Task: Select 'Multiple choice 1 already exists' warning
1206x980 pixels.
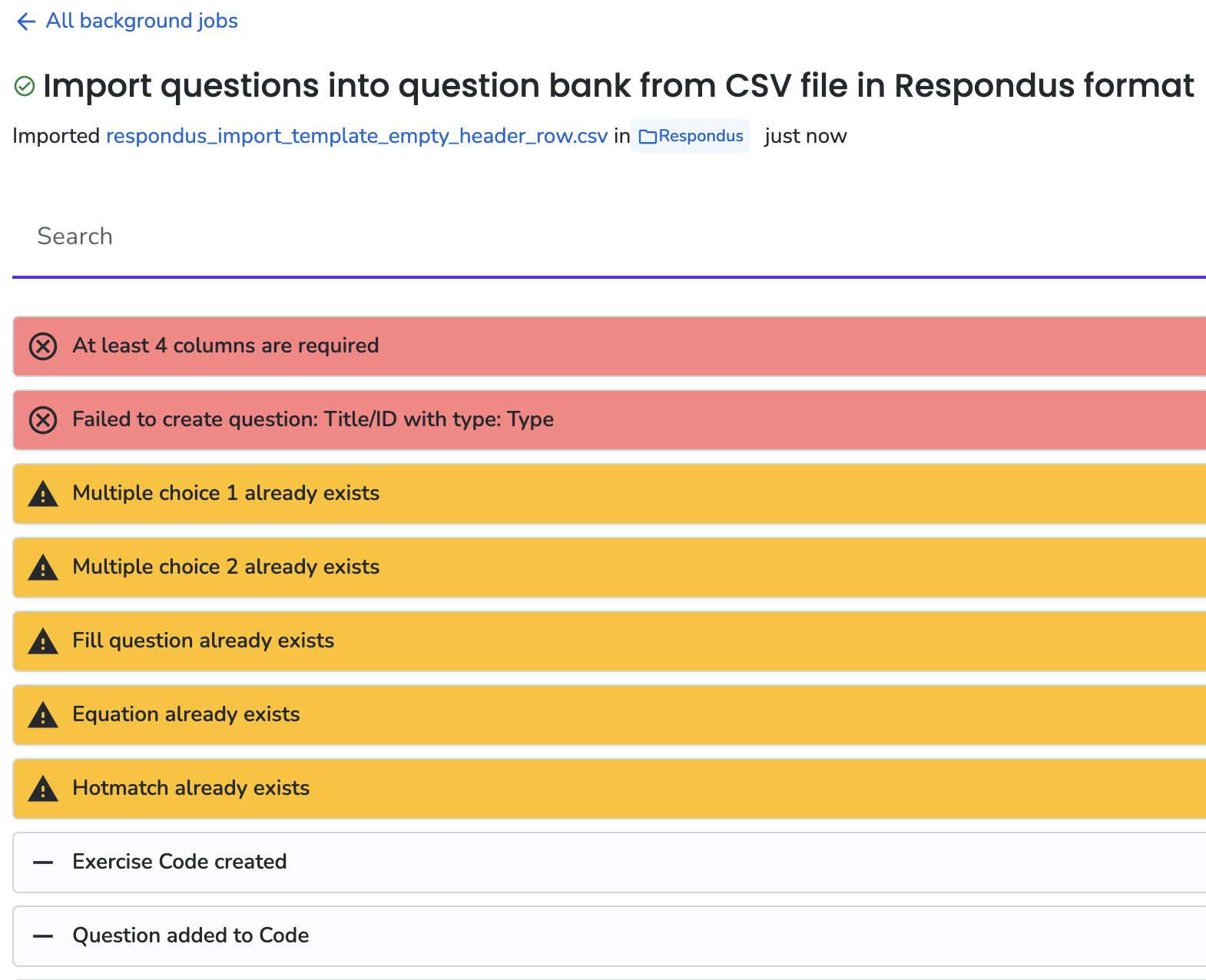Action: (226, 493)
